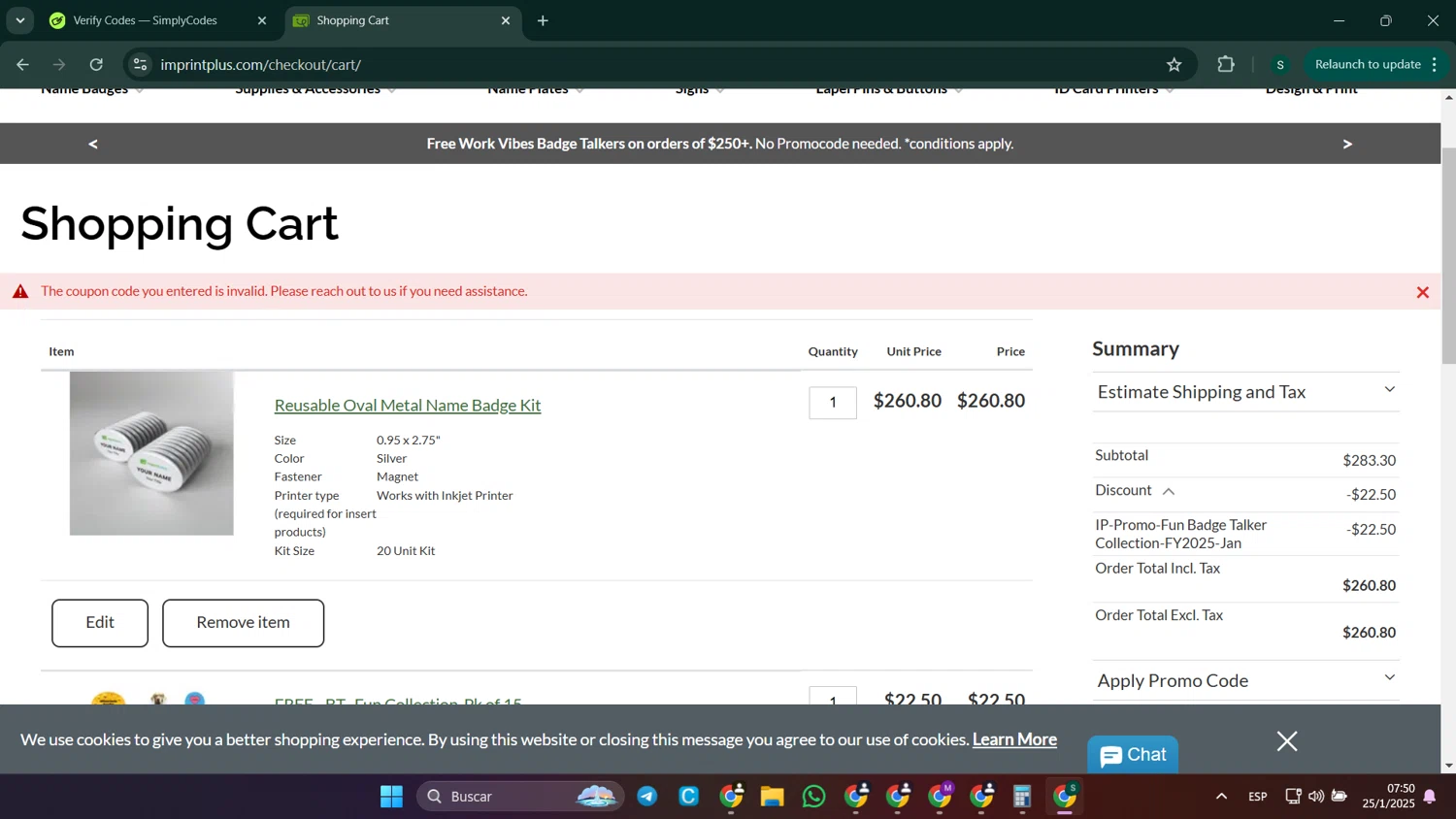
Task: Close the cookie notice banner
Action: pos(1287,741)
